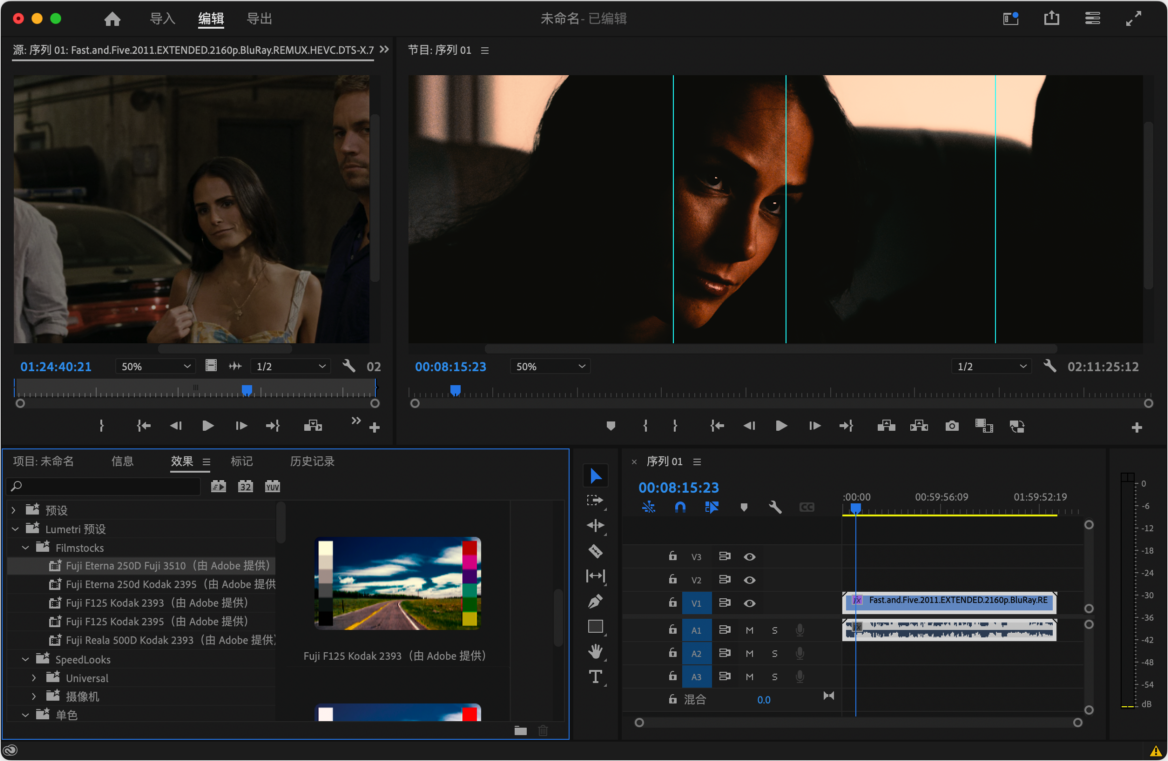
Task: Switch to the 导入 workspace tab
Action: coord(162,19)
